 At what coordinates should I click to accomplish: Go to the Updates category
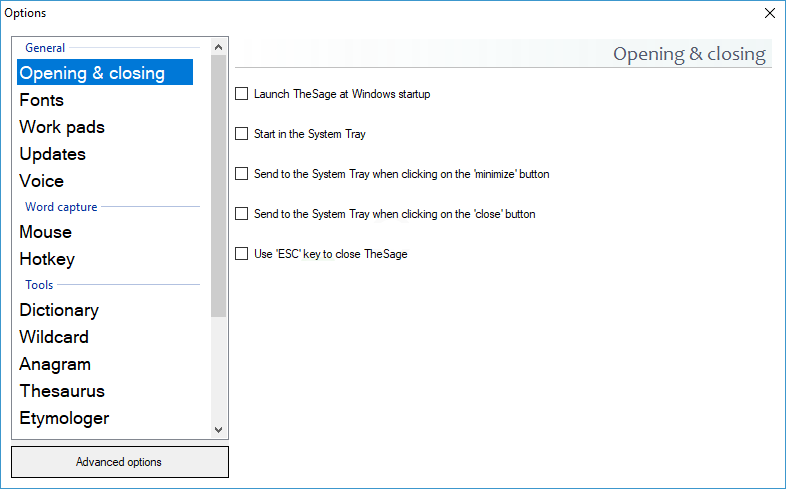coord(53,154)
